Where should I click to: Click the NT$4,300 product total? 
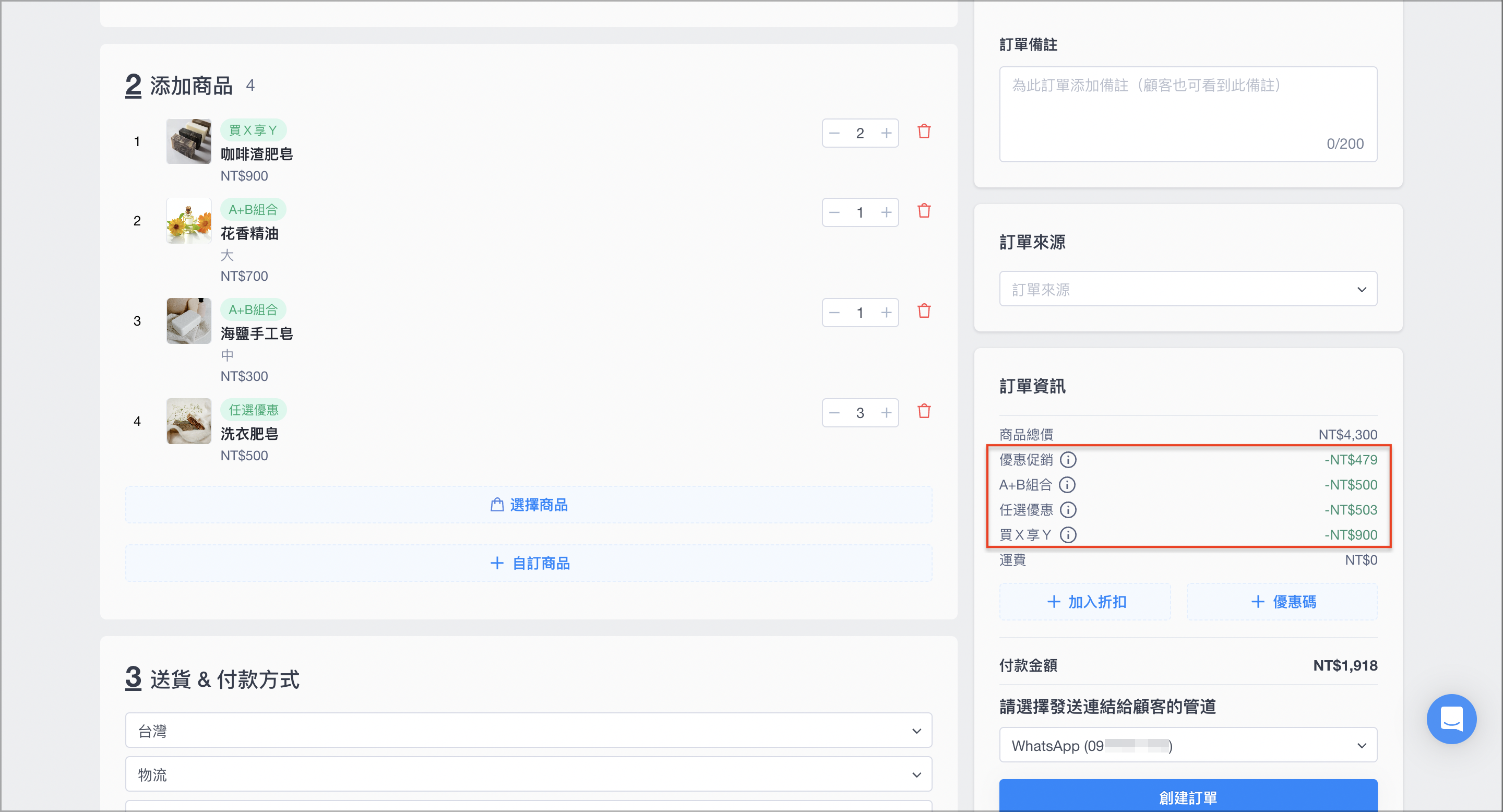click(1347, 435)
